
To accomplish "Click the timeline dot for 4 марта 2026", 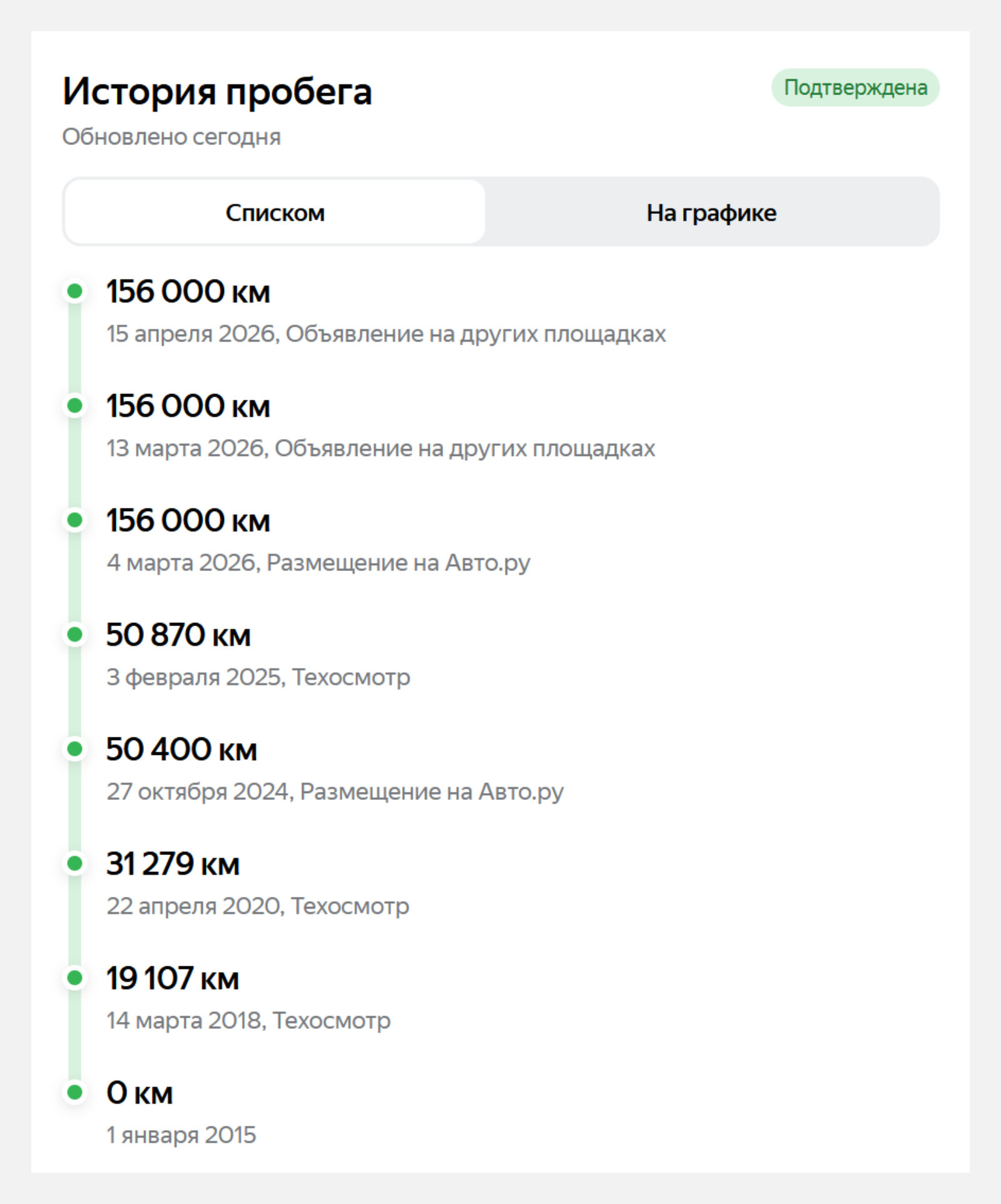I will coord(75,520).
